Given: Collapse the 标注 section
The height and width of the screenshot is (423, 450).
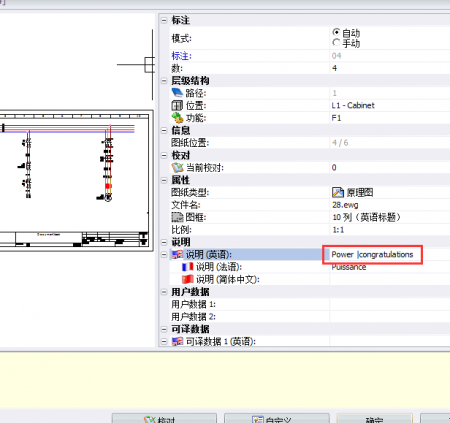Looking at the screenshot, I should click(x=164, y=20).
